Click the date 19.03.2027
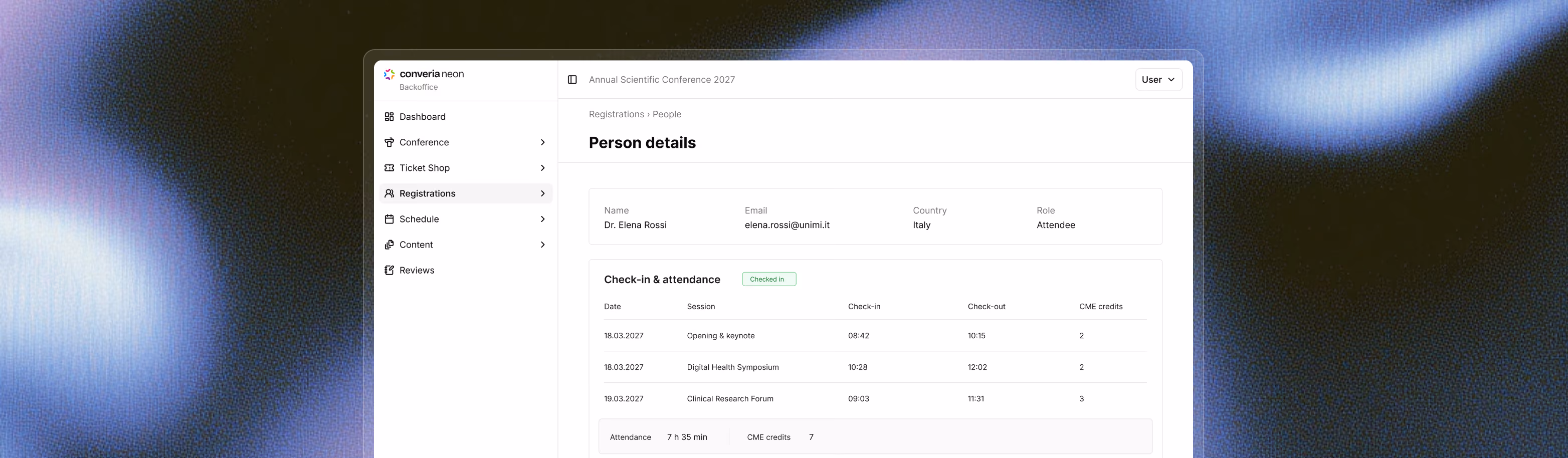The height and width of the screenshot is (458, 1568). point(623,399)
